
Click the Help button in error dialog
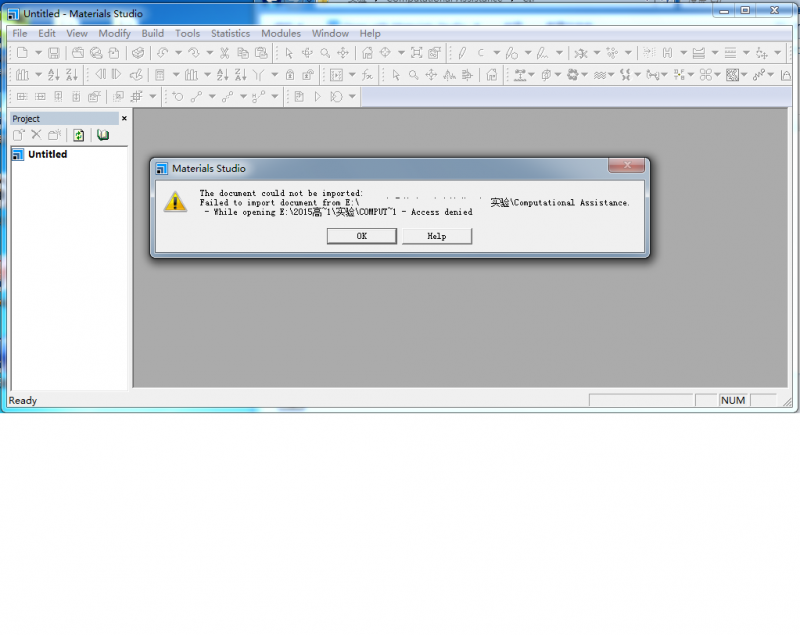click(x=437, y=236)
